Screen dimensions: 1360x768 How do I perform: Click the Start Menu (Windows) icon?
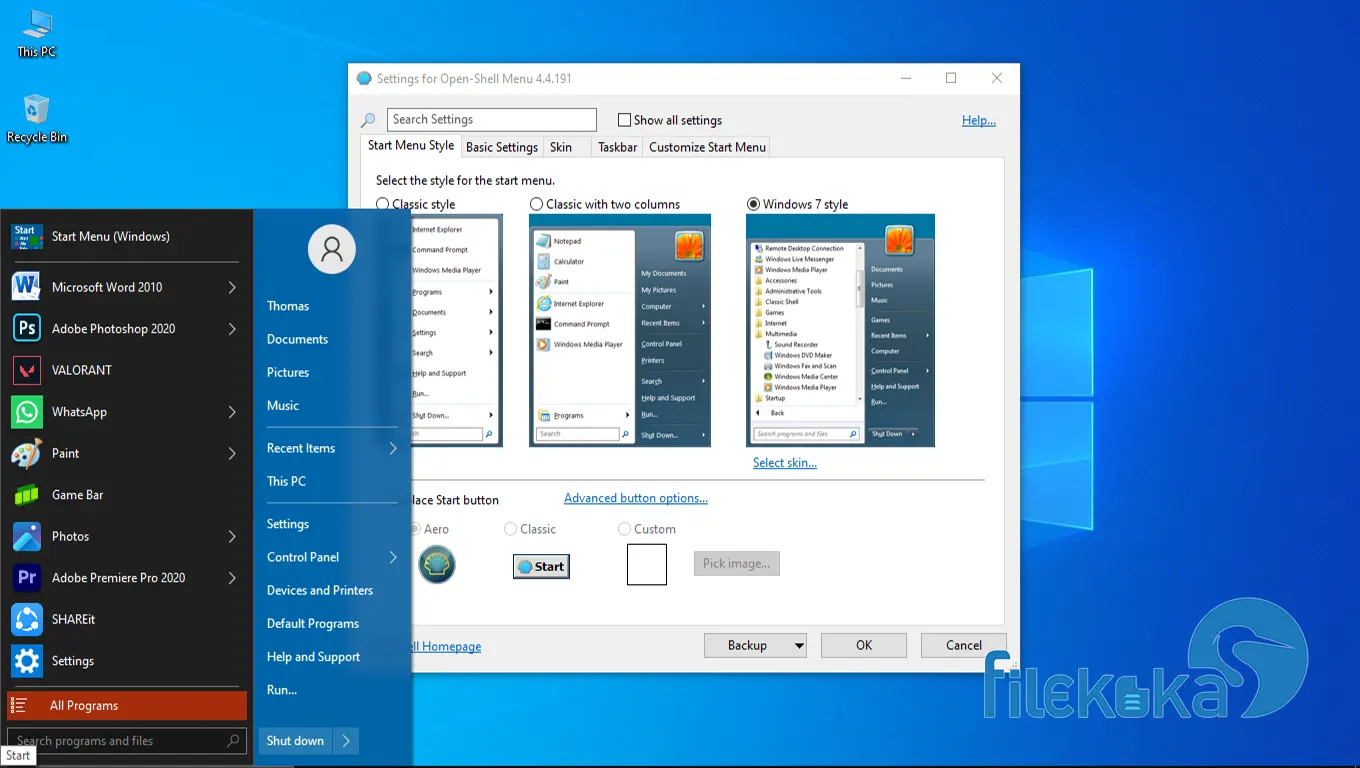coord(26,236)
